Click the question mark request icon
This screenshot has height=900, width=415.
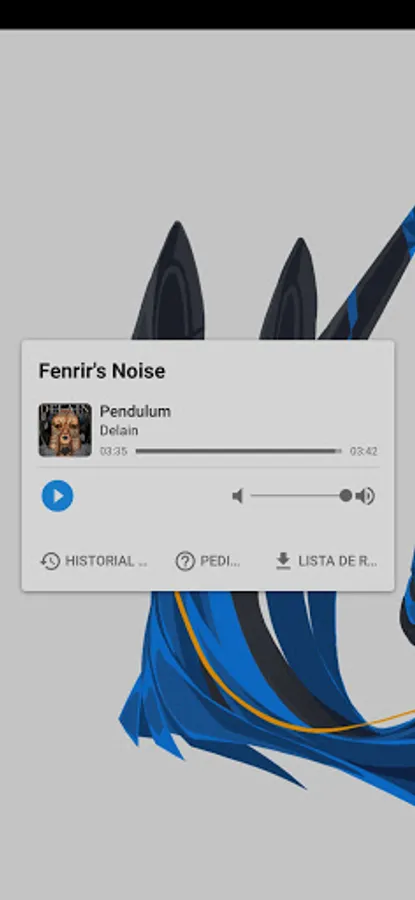click(x=185, y=561)
